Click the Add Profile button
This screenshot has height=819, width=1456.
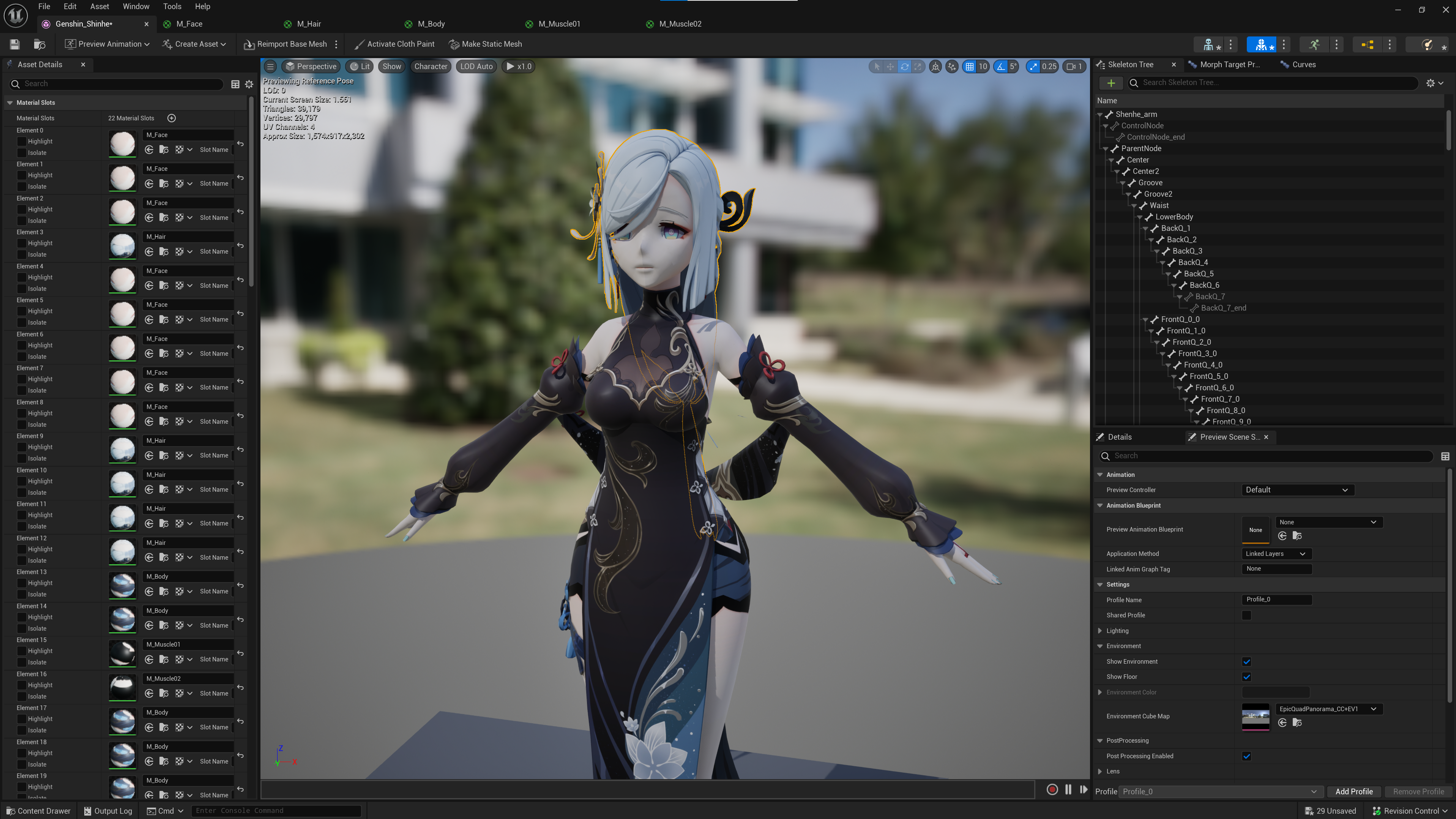[x=1354, y=791]
